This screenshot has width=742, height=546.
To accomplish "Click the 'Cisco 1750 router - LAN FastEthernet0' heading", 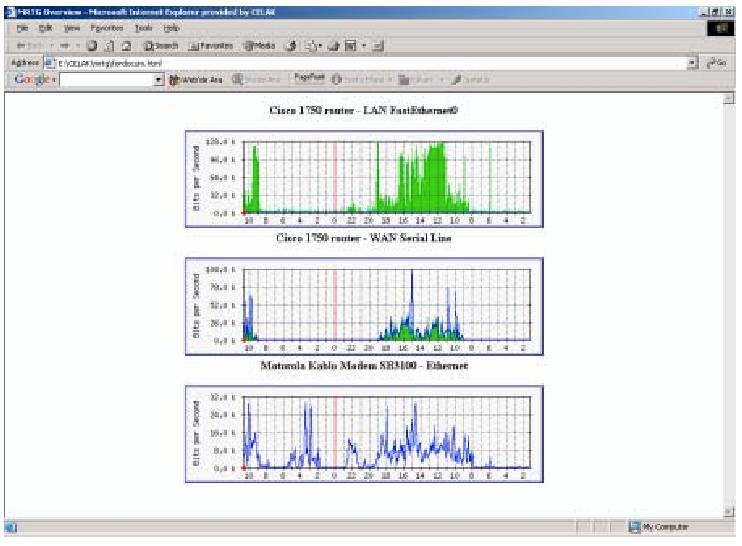I will (363, 111).
